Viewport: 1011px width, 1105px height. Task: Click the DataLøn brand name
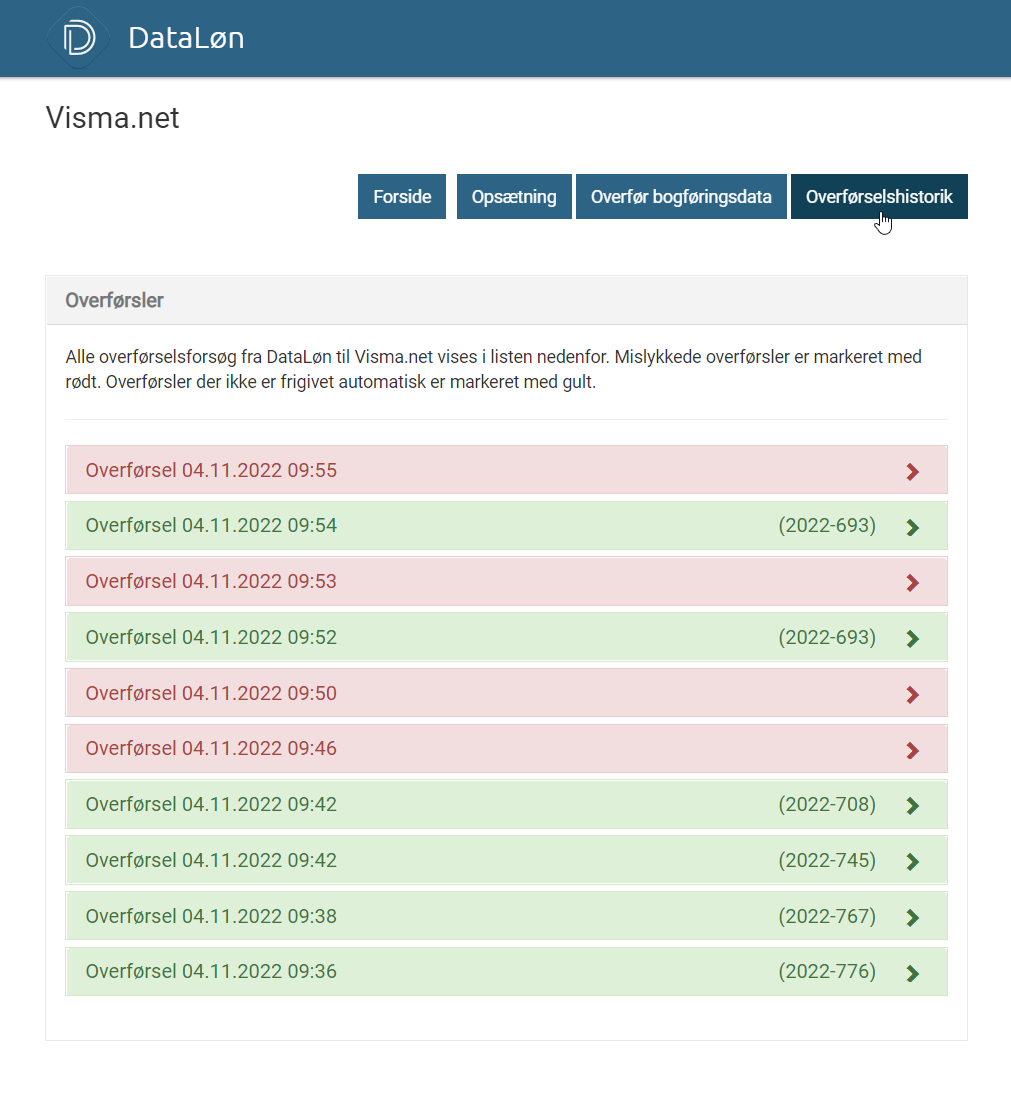(186, 39)
